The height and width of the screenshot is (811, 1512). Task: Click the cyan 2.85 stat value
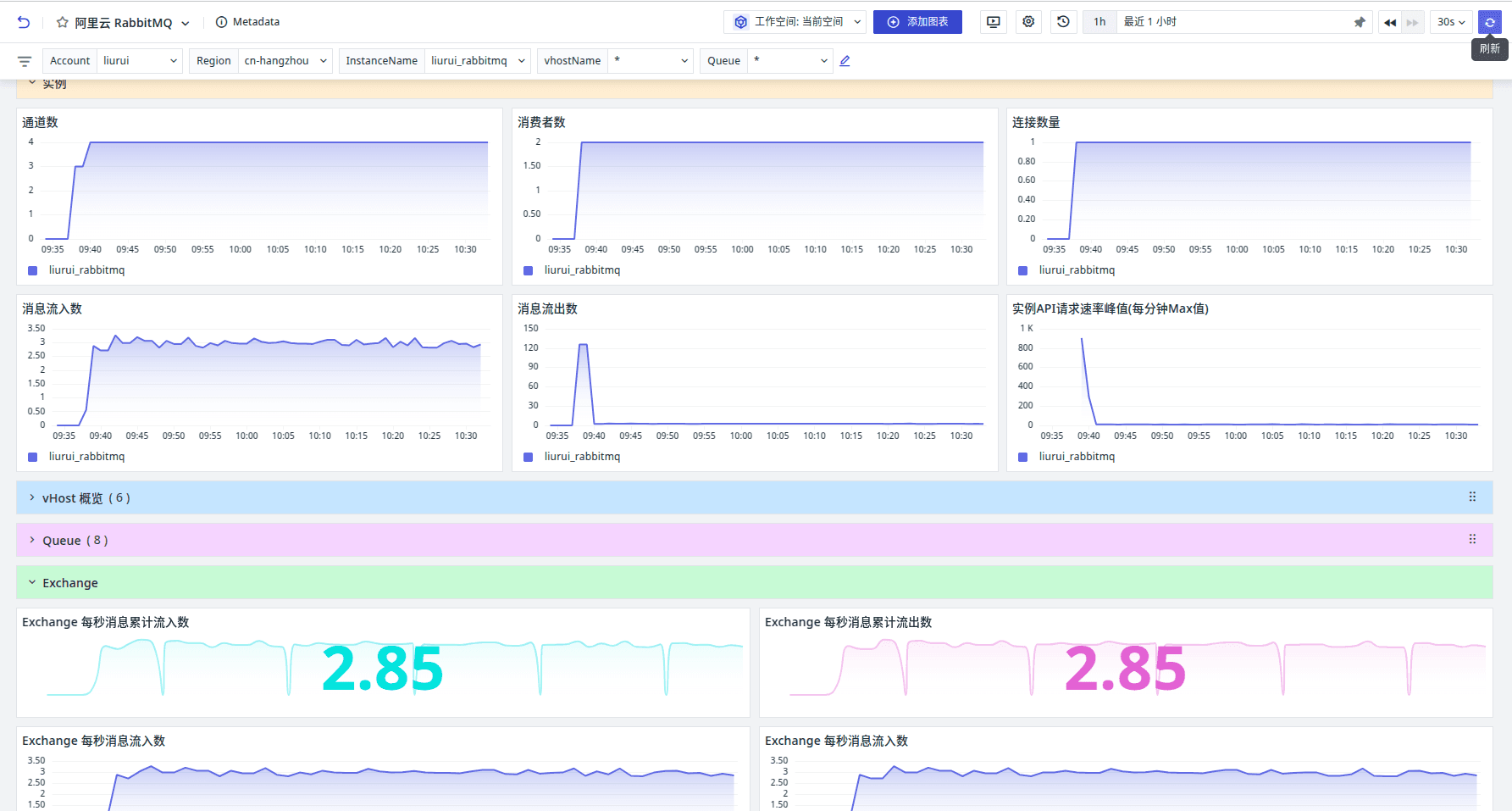click(383, 669)
